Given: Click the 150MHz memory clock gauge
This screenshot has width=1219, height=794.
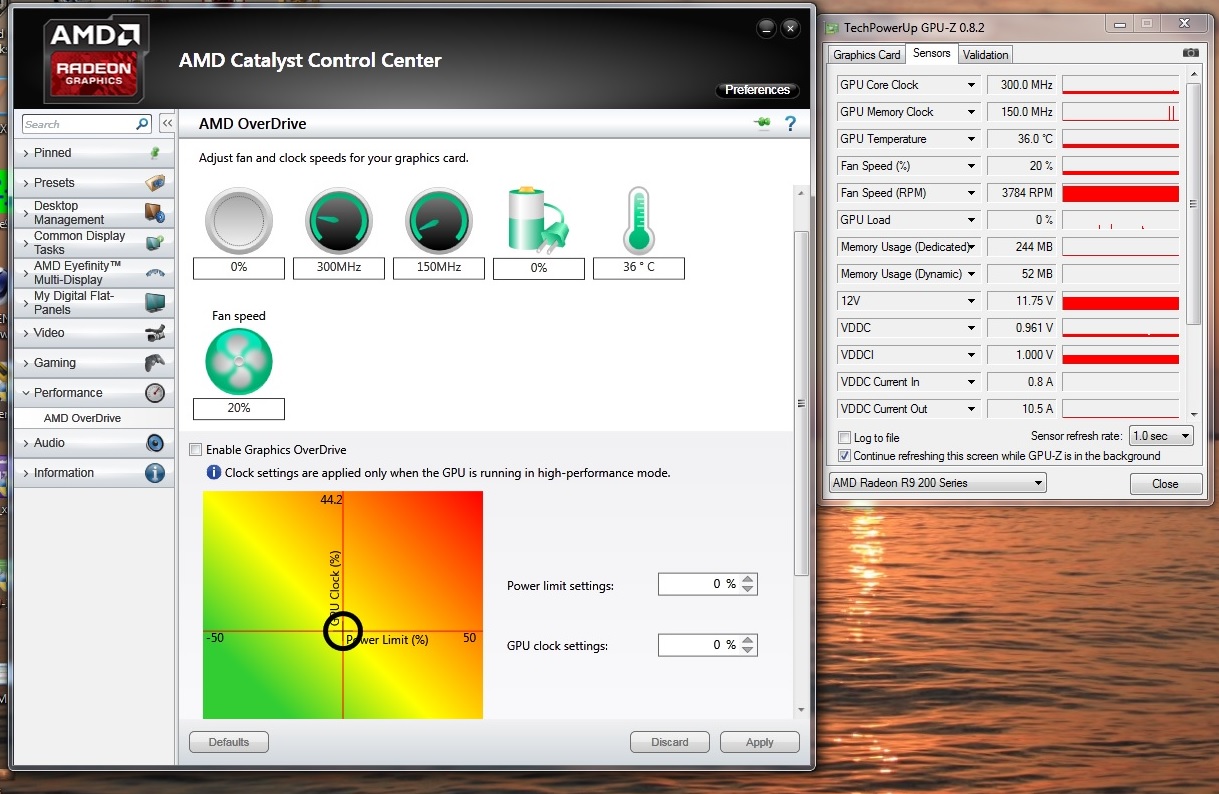Looking at the screenshot, I should pos(439,221).
